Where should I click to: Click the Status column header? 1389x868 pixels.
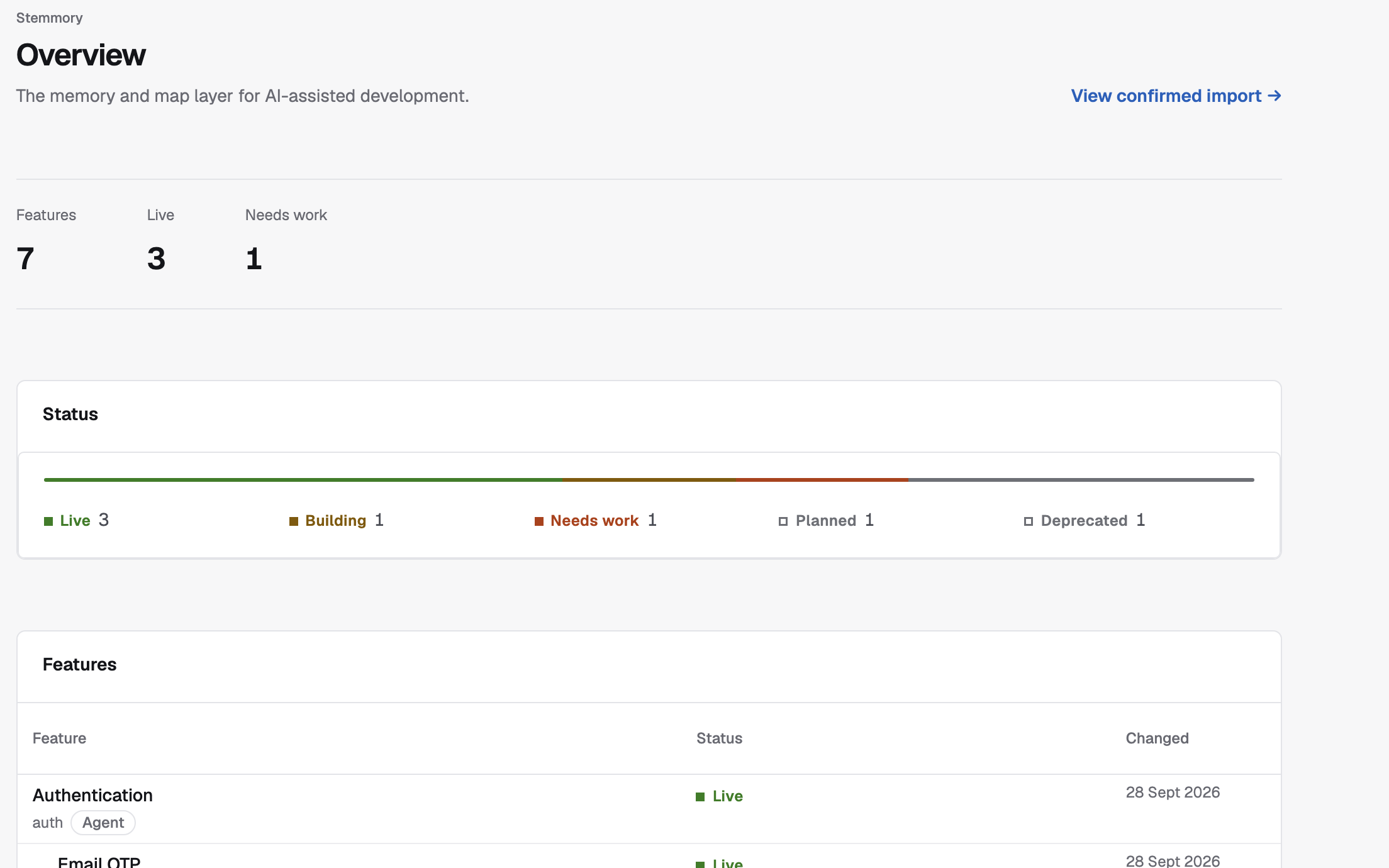(x=719, y=738)
